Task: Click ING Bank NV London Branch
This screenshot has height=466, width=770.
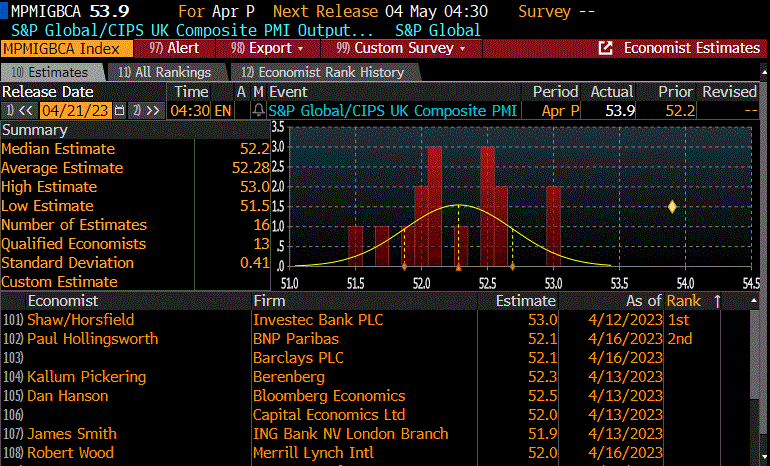Action: (351, 434)
